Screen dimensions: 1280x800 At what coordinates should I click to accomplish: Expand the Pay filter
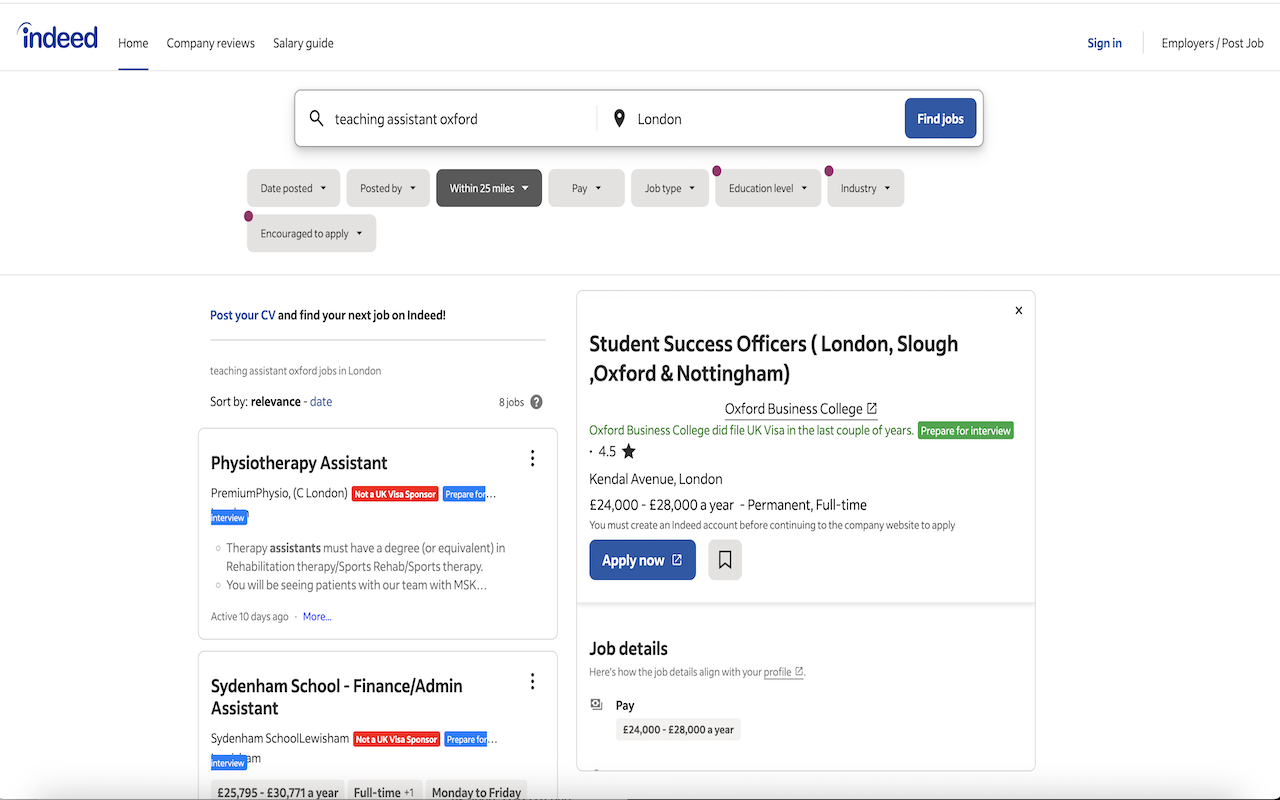coord(586,188)
